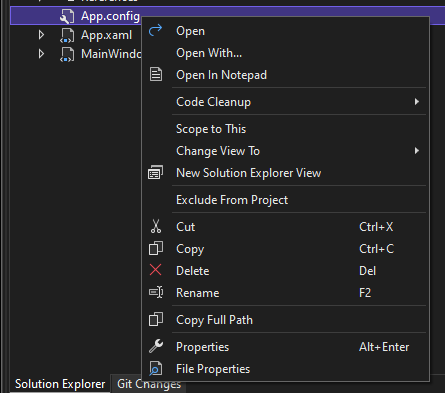
Task: Select Open In Notepad
Action: (x=286, y=75)
